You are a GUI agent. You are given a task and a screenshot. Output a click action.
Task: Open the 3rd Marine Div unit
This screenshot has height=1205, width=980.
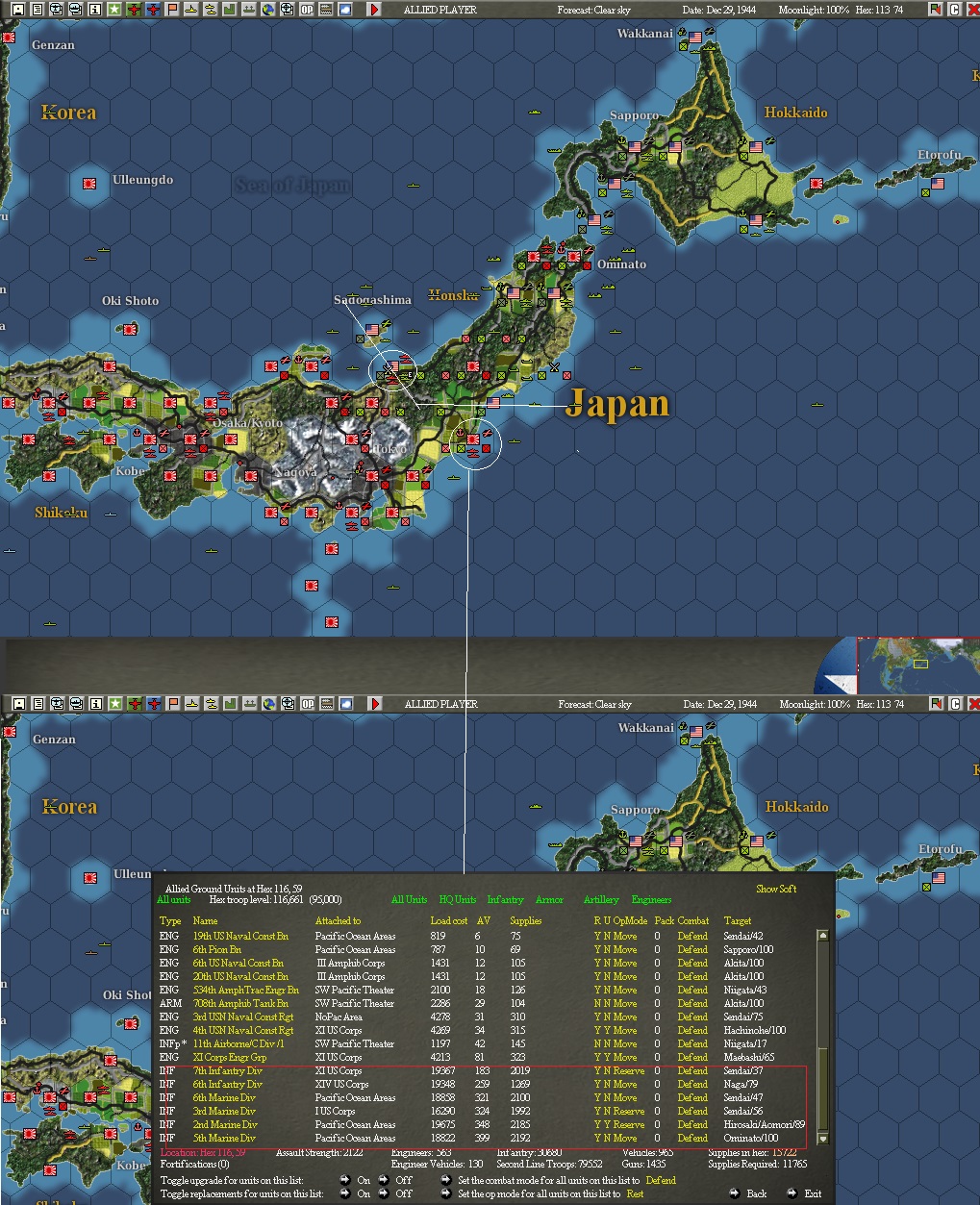tap(224, 1111)
